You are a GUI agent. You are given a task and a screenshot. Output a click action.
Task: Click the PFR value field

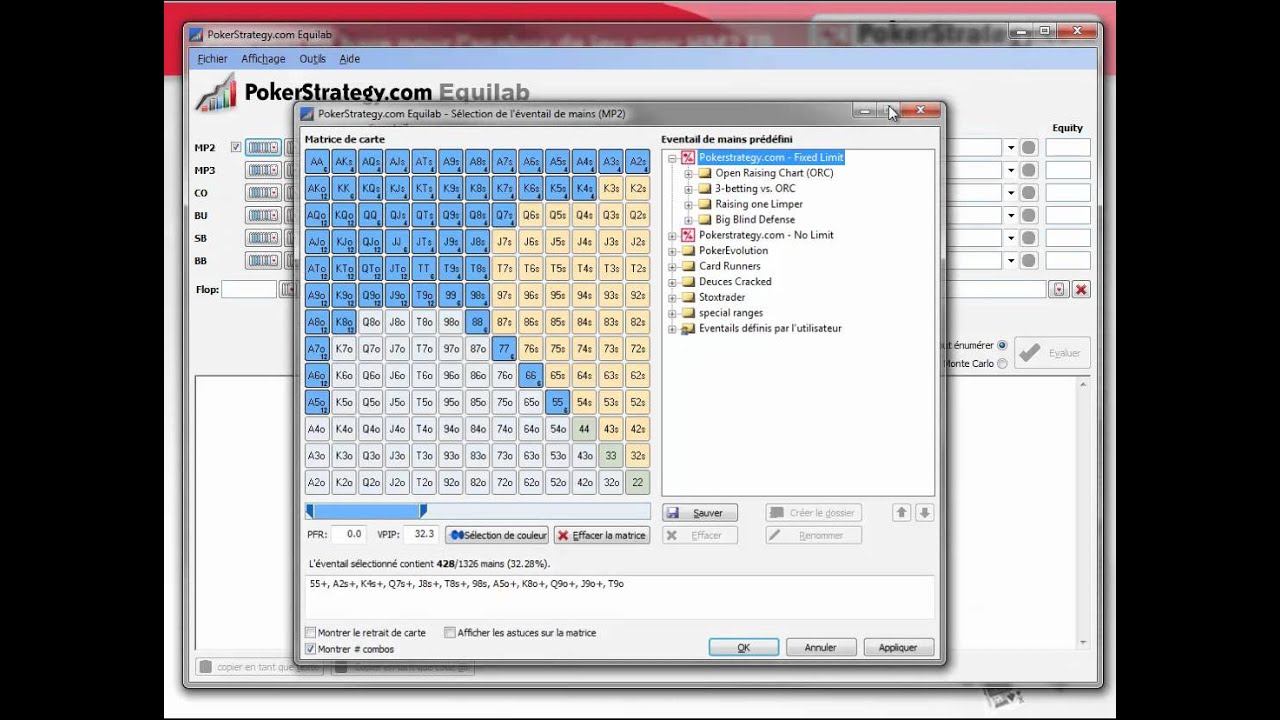[x=347, y=535]
